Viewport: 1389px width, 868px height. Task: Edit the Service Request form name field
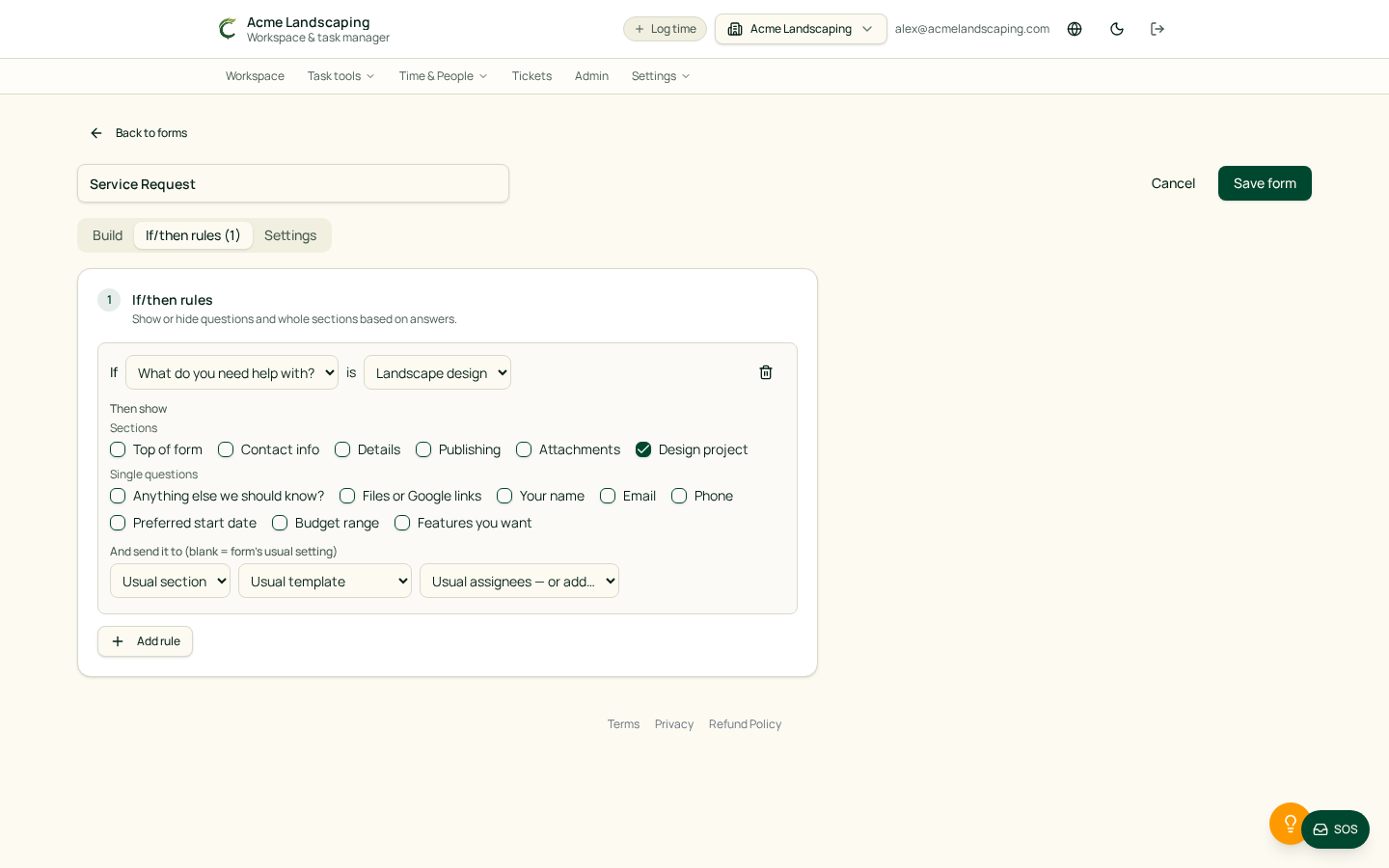click(293, 183)
